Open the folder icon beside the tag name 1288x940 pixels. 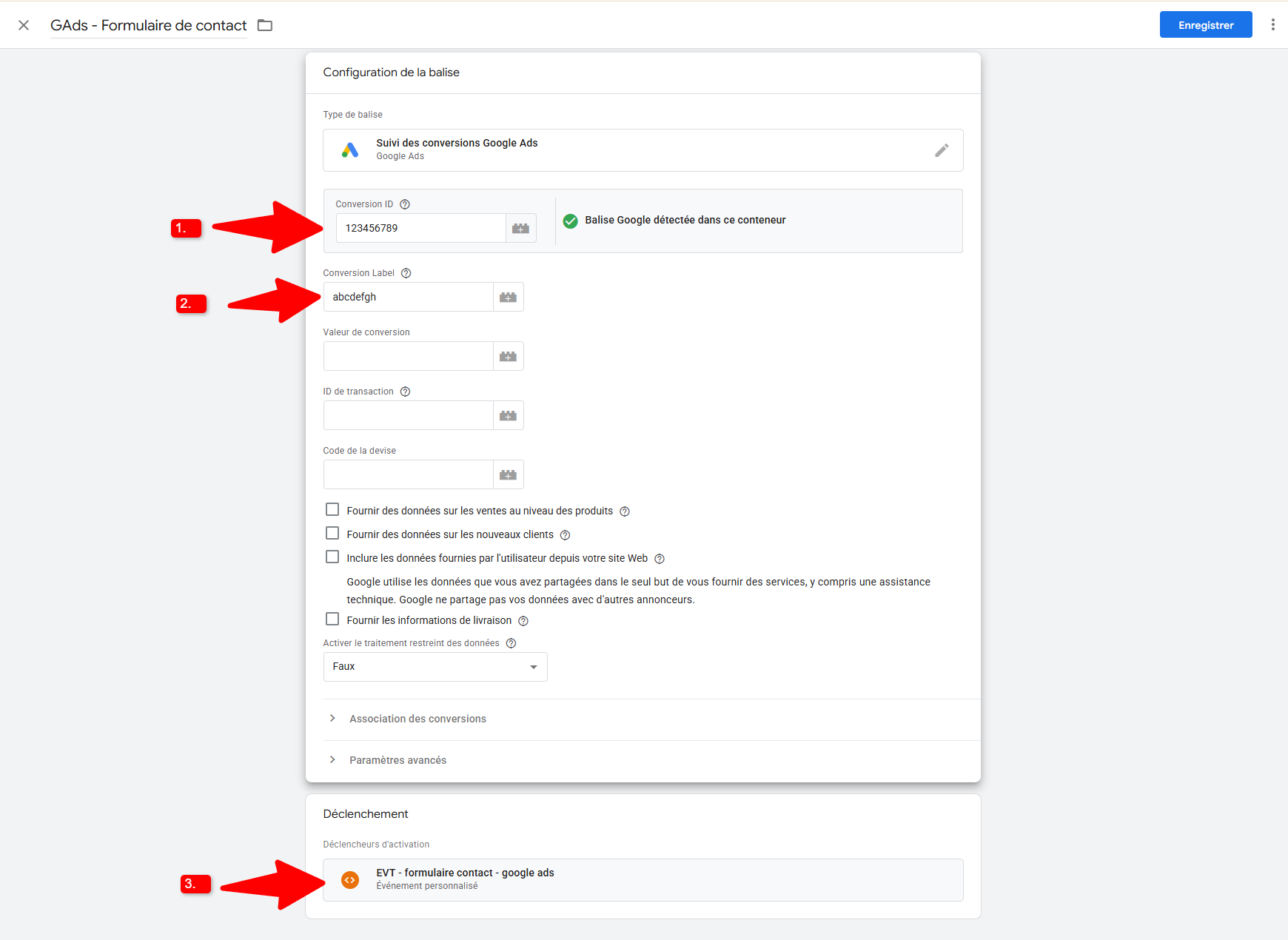coord(265,25)
